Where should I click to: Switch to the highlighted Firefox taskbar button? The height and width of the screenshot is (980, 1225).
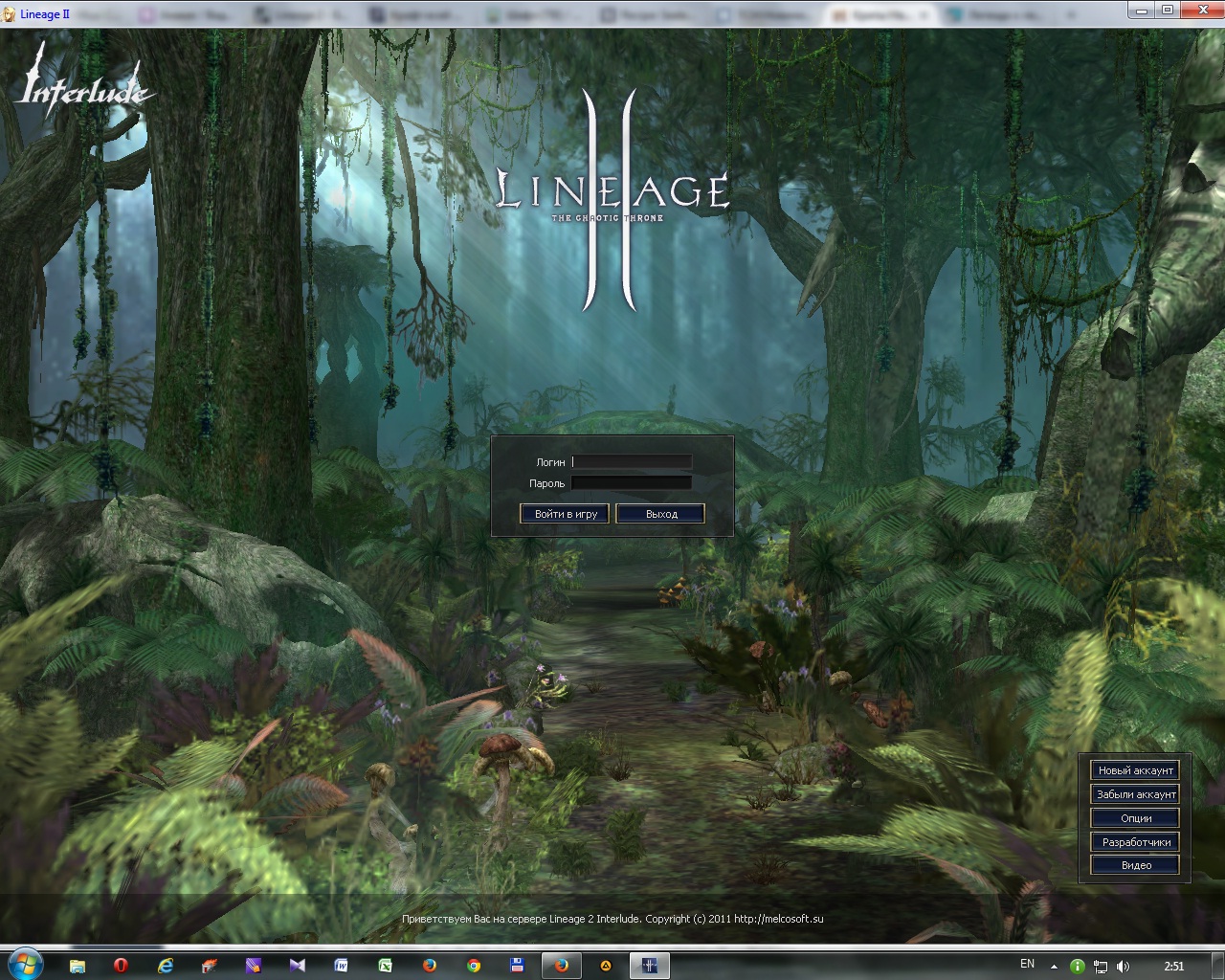pos(562,966)
